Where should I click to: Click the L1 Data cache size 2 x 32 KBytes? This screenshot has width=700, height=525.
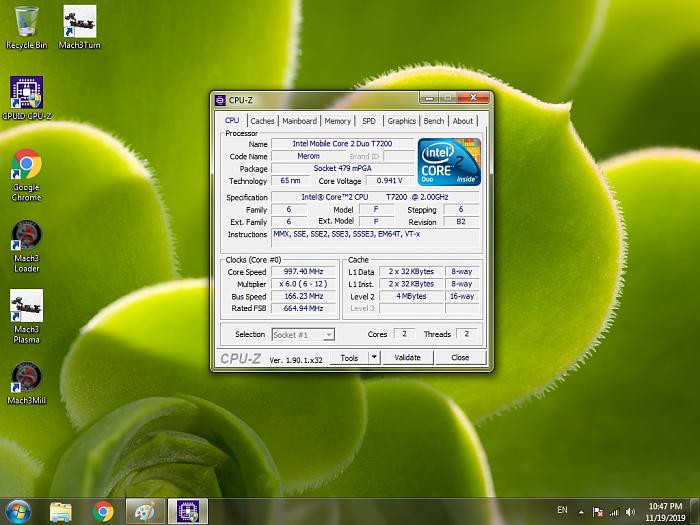coord(411,272)
